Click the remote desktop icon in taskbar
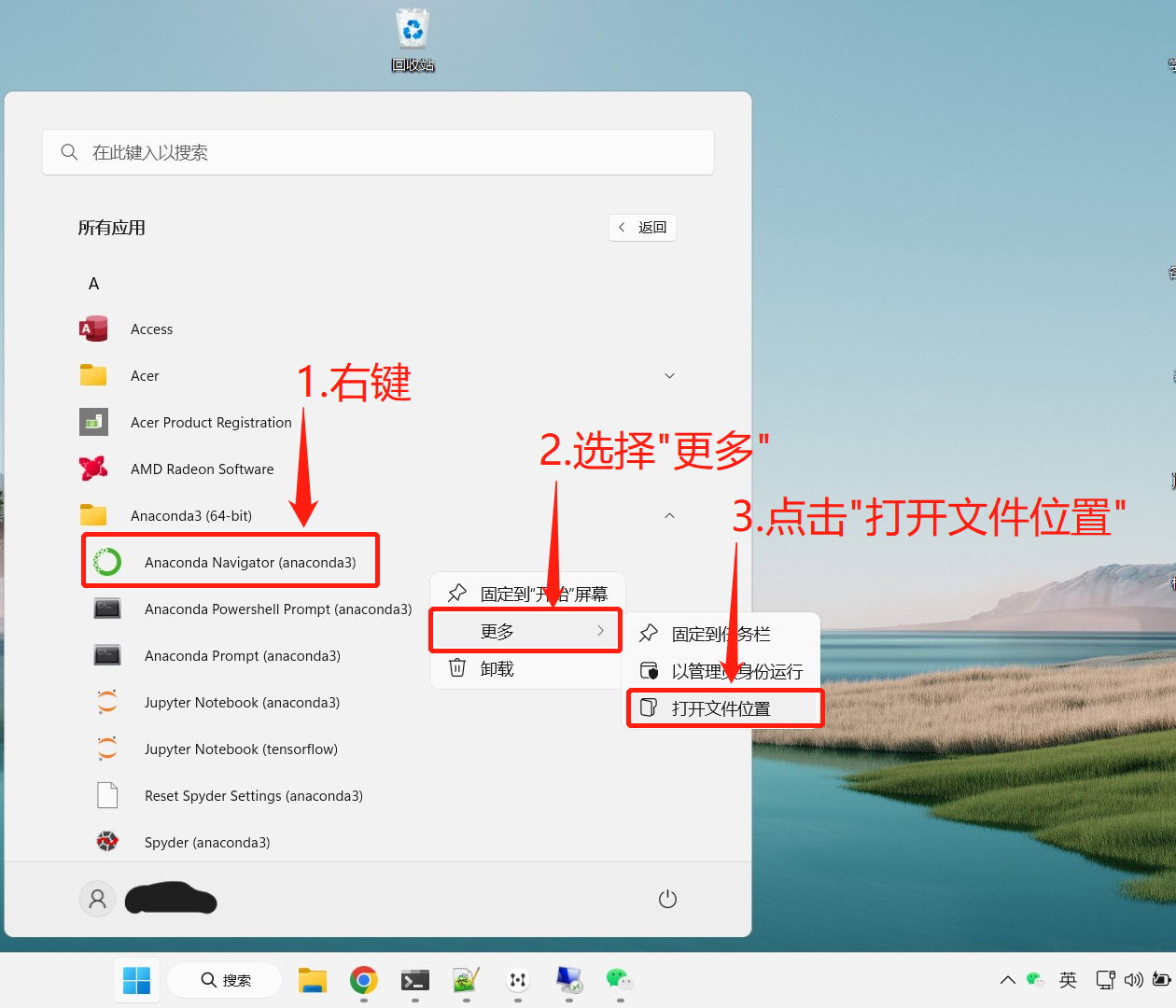This screenshot has height=1008, width=1176. click(x=569, y=980)
